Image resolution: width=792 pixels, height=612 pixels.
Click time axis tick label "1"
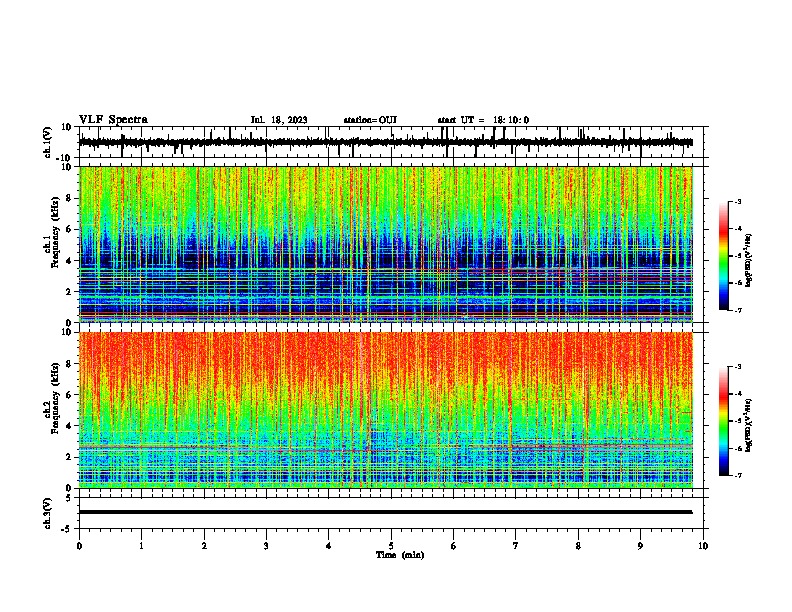pos(141,546)
